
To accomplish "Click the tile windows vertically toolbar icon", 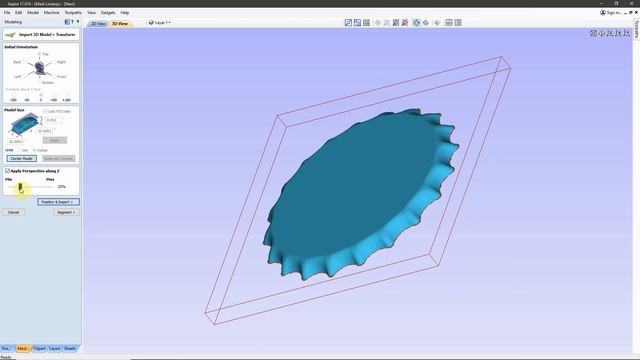I will 458,23.
